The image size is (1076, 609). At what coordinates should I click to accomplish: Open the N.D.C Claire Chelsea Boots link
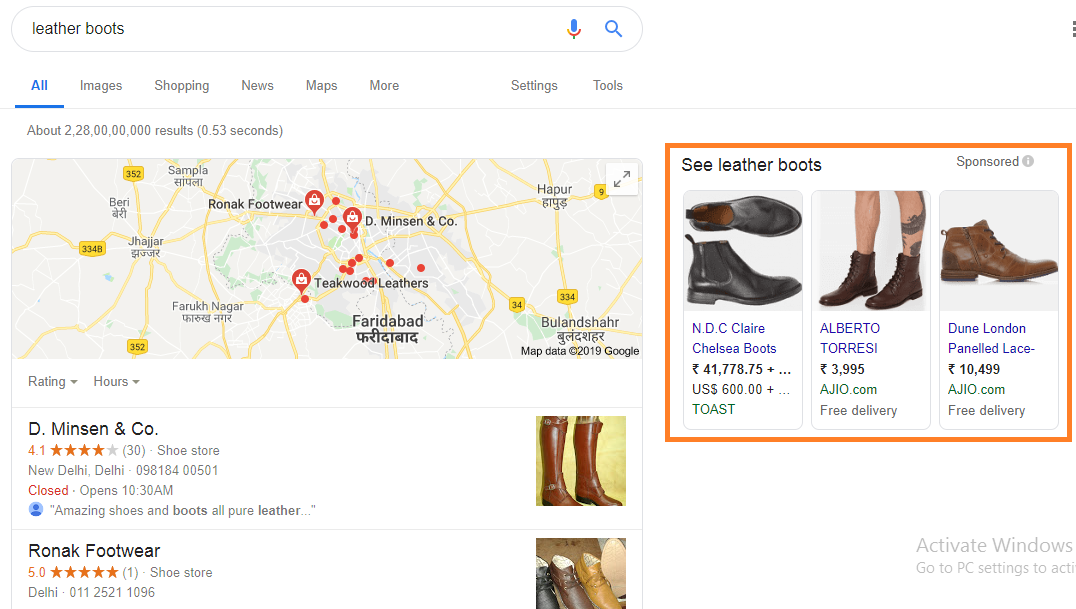pos(734,338)
